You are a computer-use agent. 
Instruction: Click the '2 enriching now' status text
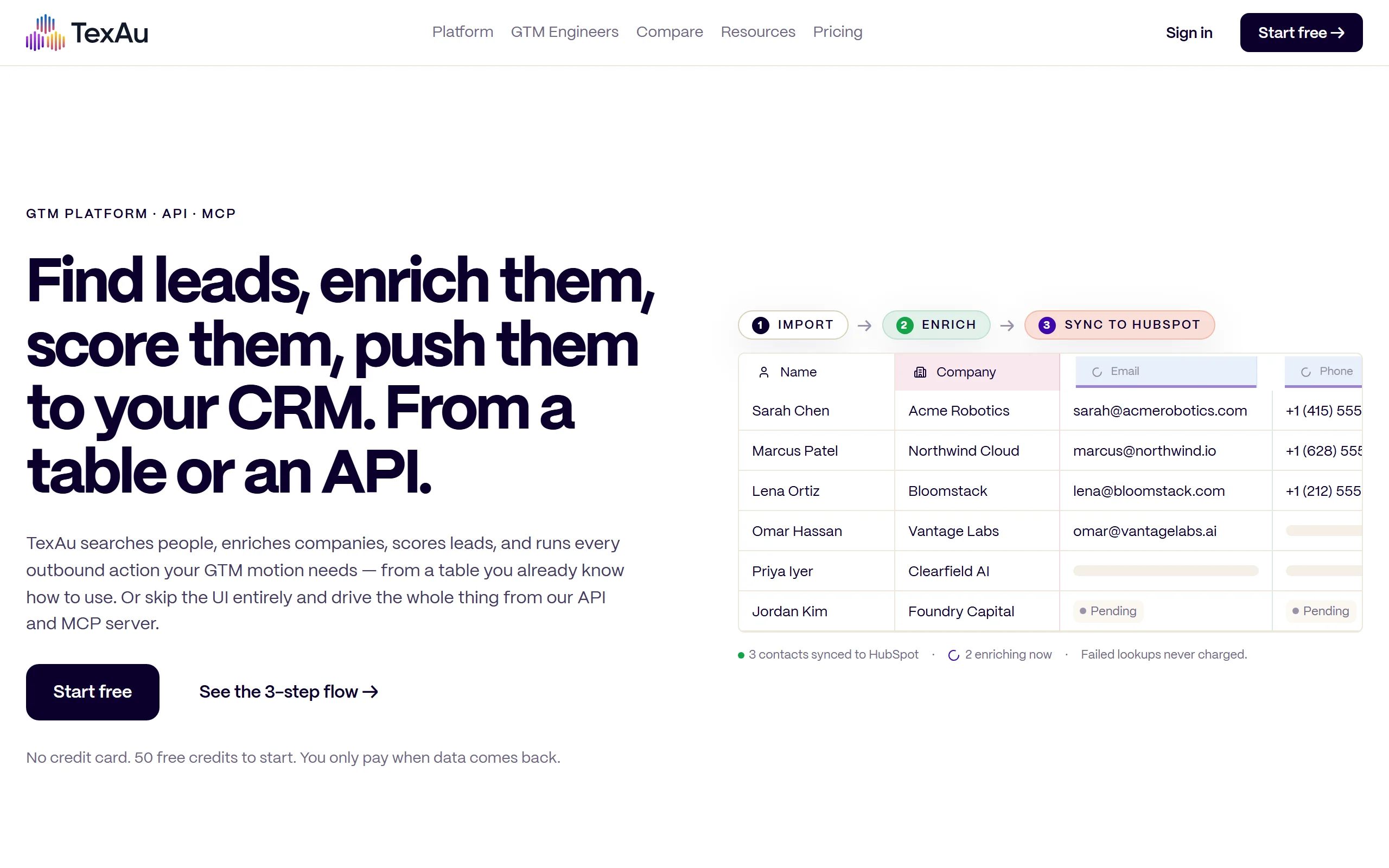1009,655
